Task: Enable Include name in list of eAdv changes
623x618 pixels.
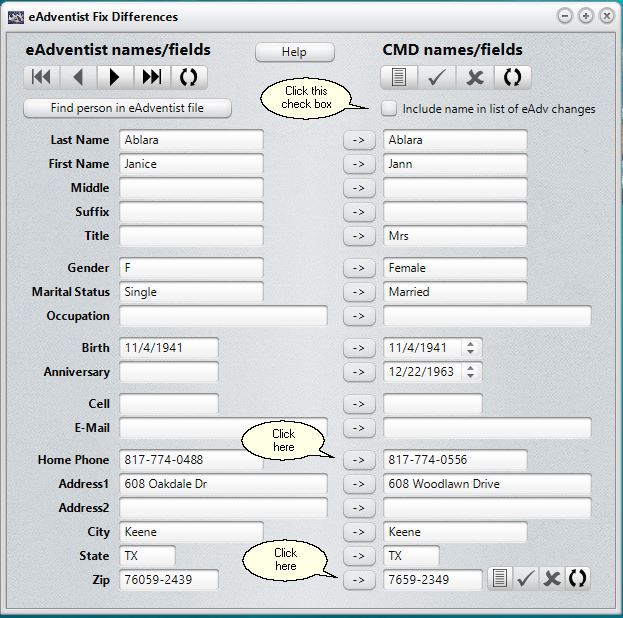Action: click(x=389, y=108)
